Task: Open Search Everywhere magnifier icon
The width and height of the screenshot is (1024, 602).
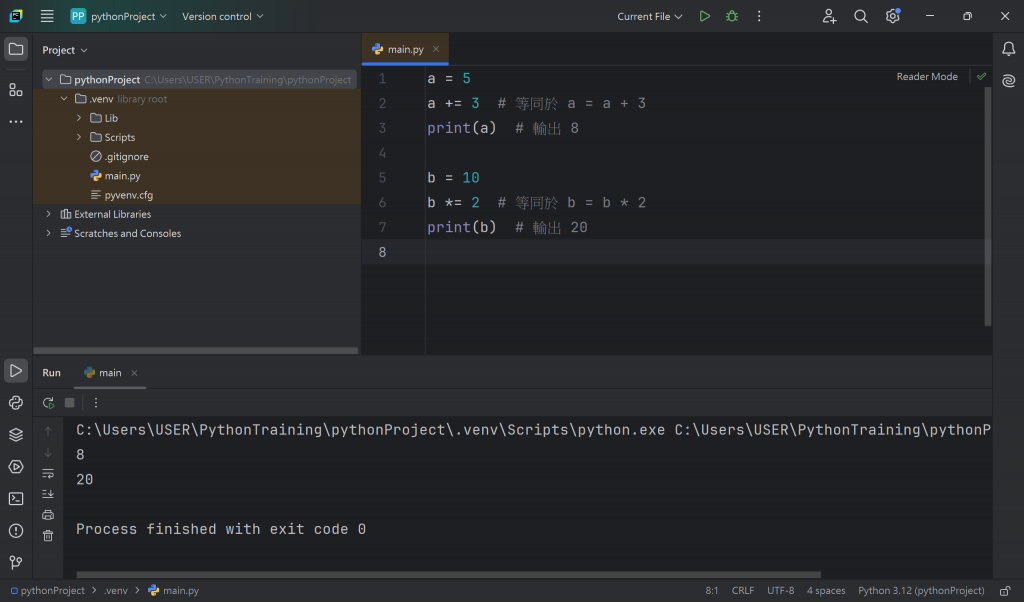Action: pyautogui.click(x=861, y=16)
